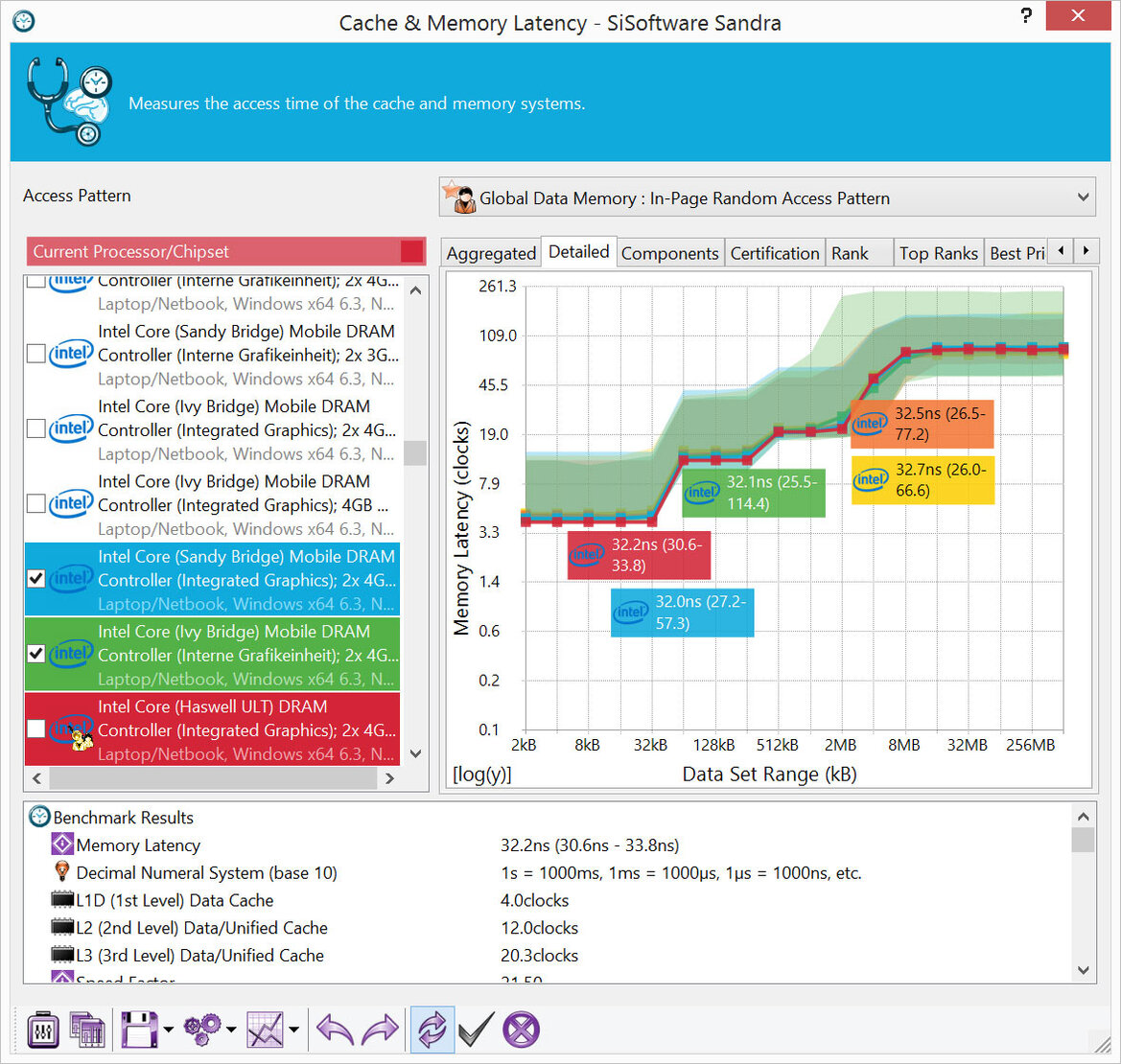This screenshot has width=1121, height=1064.
Task: Click the chip icon beside L2 Data/Unified Cache
Action: (63, 927)
